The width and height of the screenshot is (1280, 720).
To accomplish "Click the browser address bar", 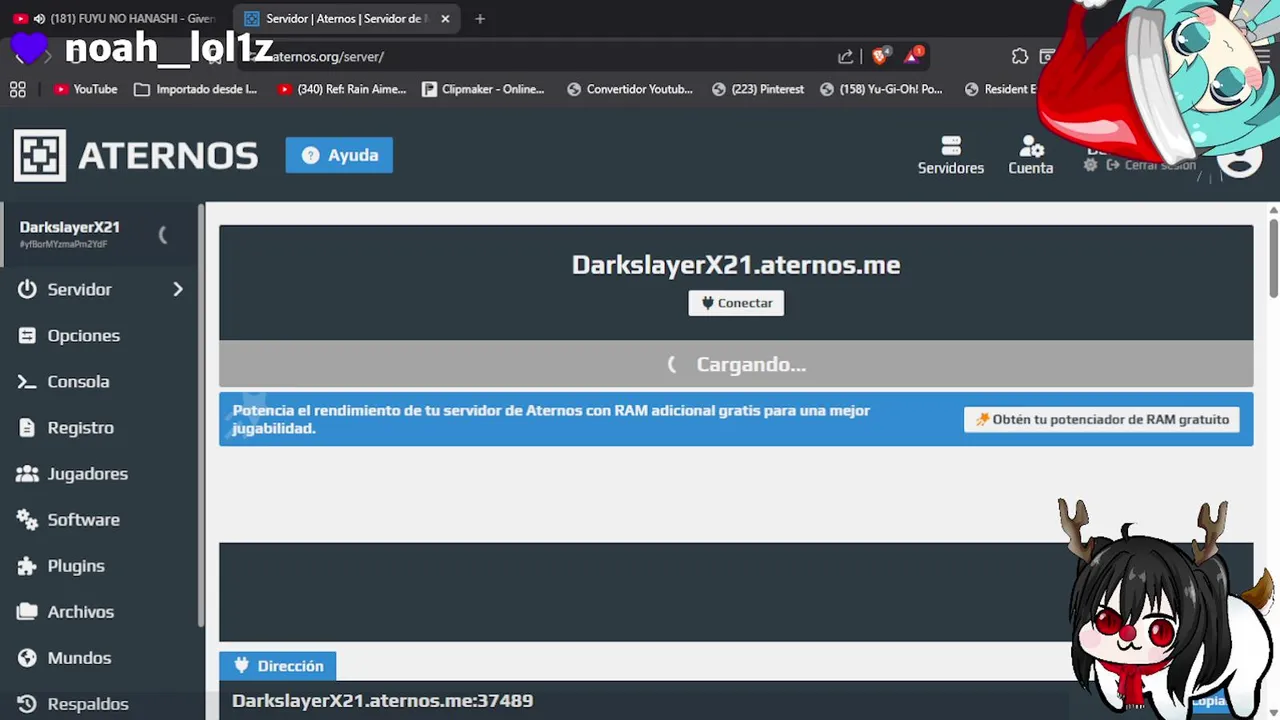I will click(540, 56).
